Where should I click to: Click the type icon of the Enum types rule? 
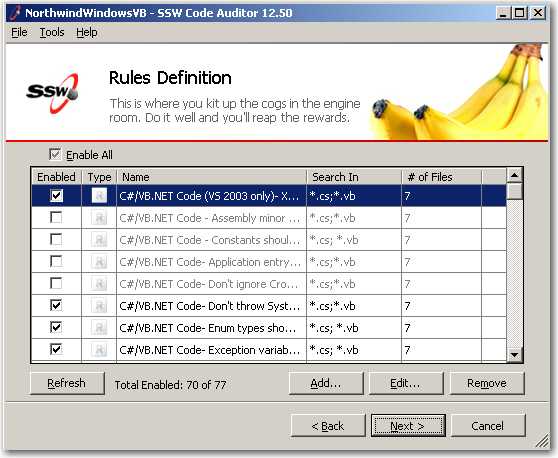point(99,328)
